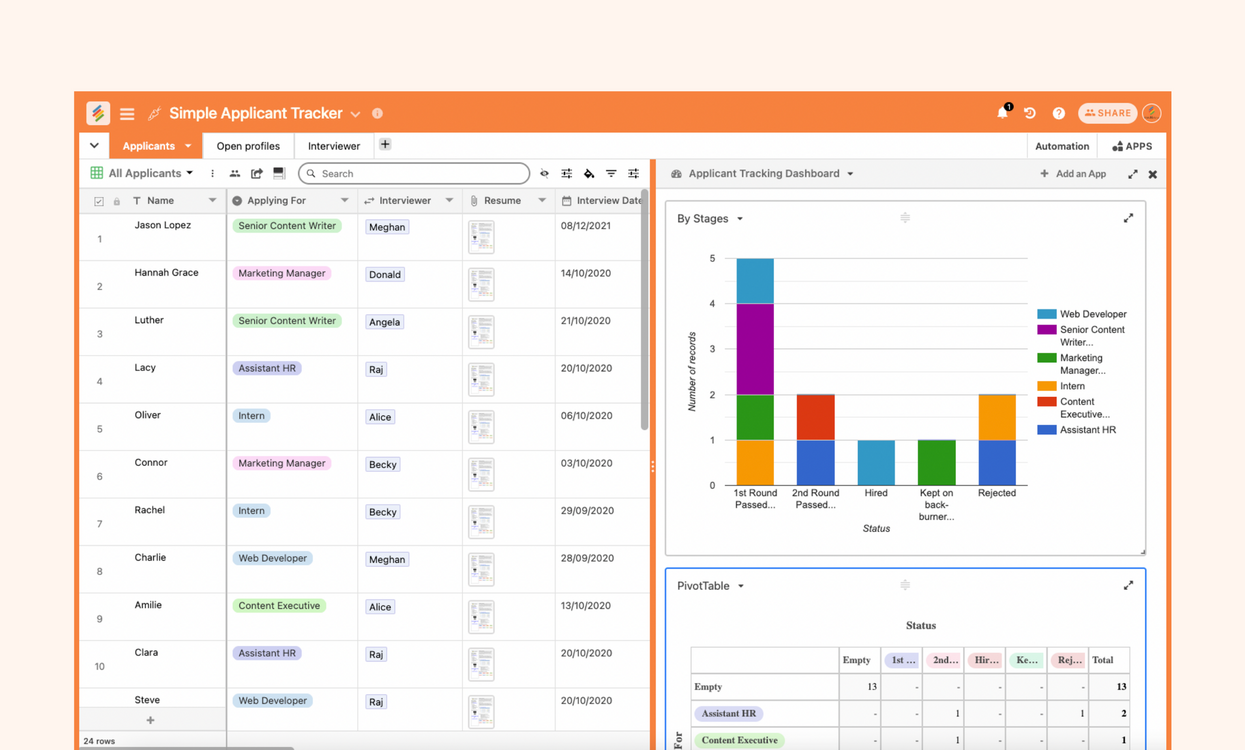
Task: Switch to the Interviewer tab
Action: point(334,146)
